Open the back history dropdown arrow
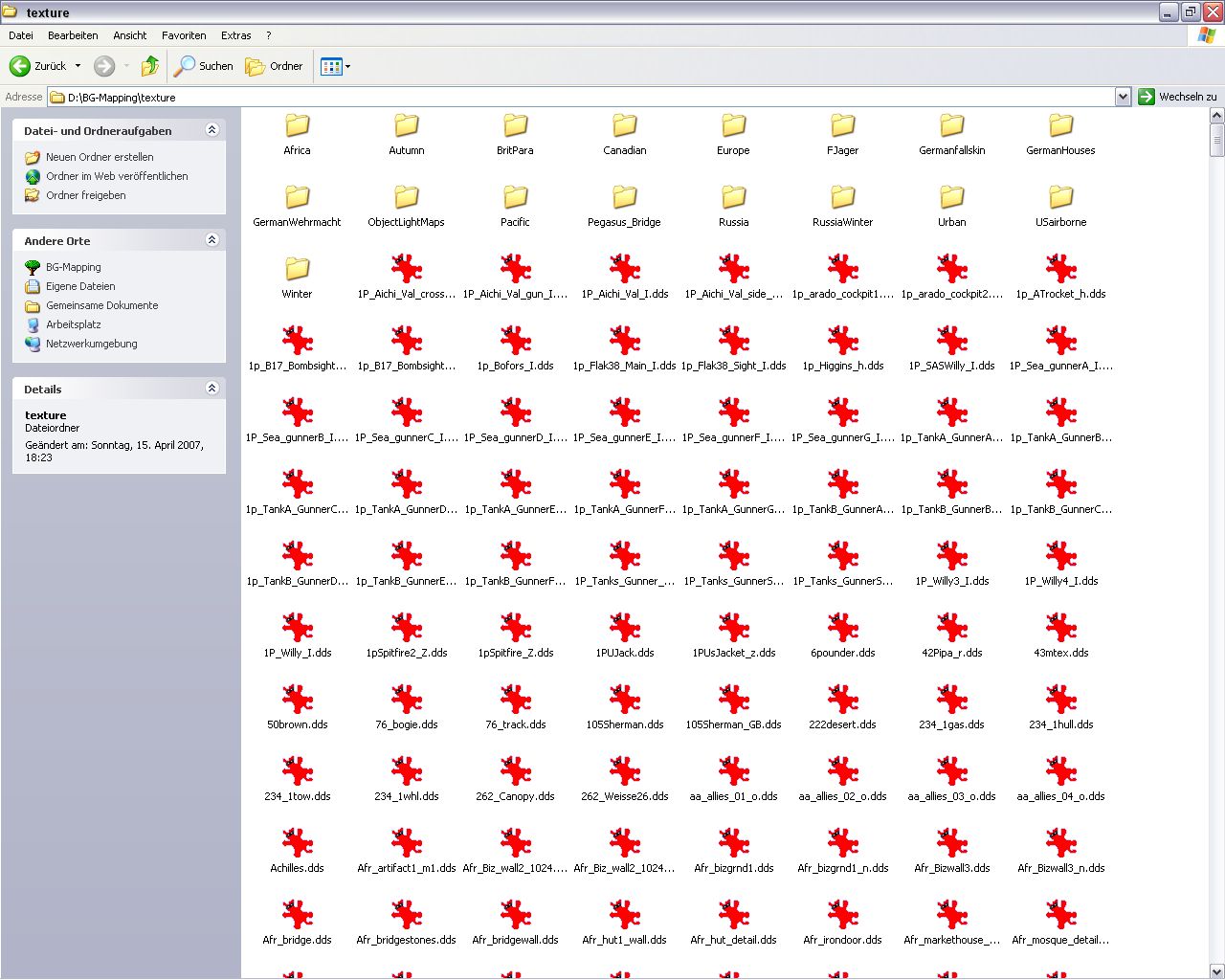The height and width of the screenshot is (980, 1225). pos(78,66)
